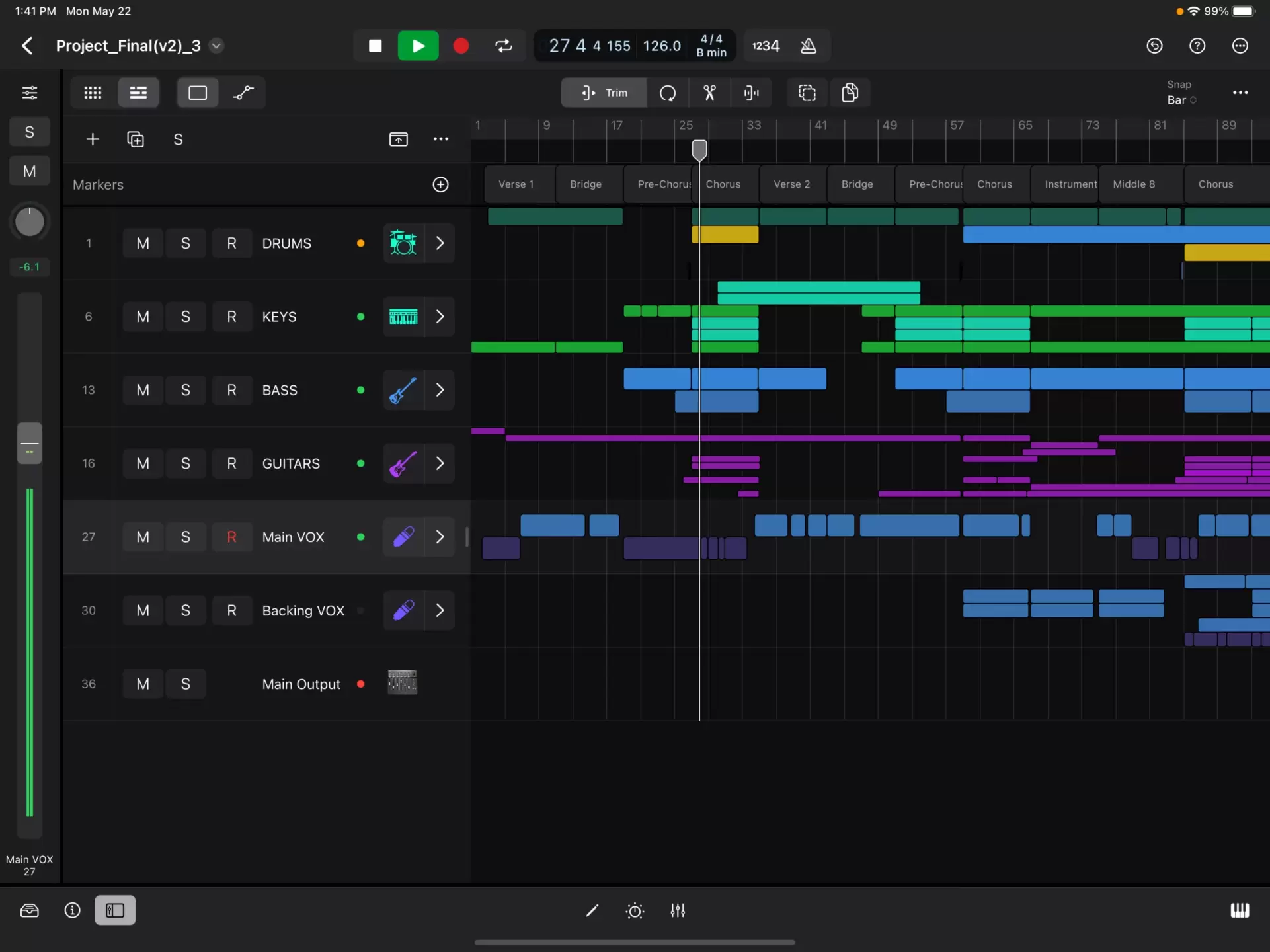
Task: Disable record on Main VOX track
Action: pyautogui.click(x=231, y=537)
